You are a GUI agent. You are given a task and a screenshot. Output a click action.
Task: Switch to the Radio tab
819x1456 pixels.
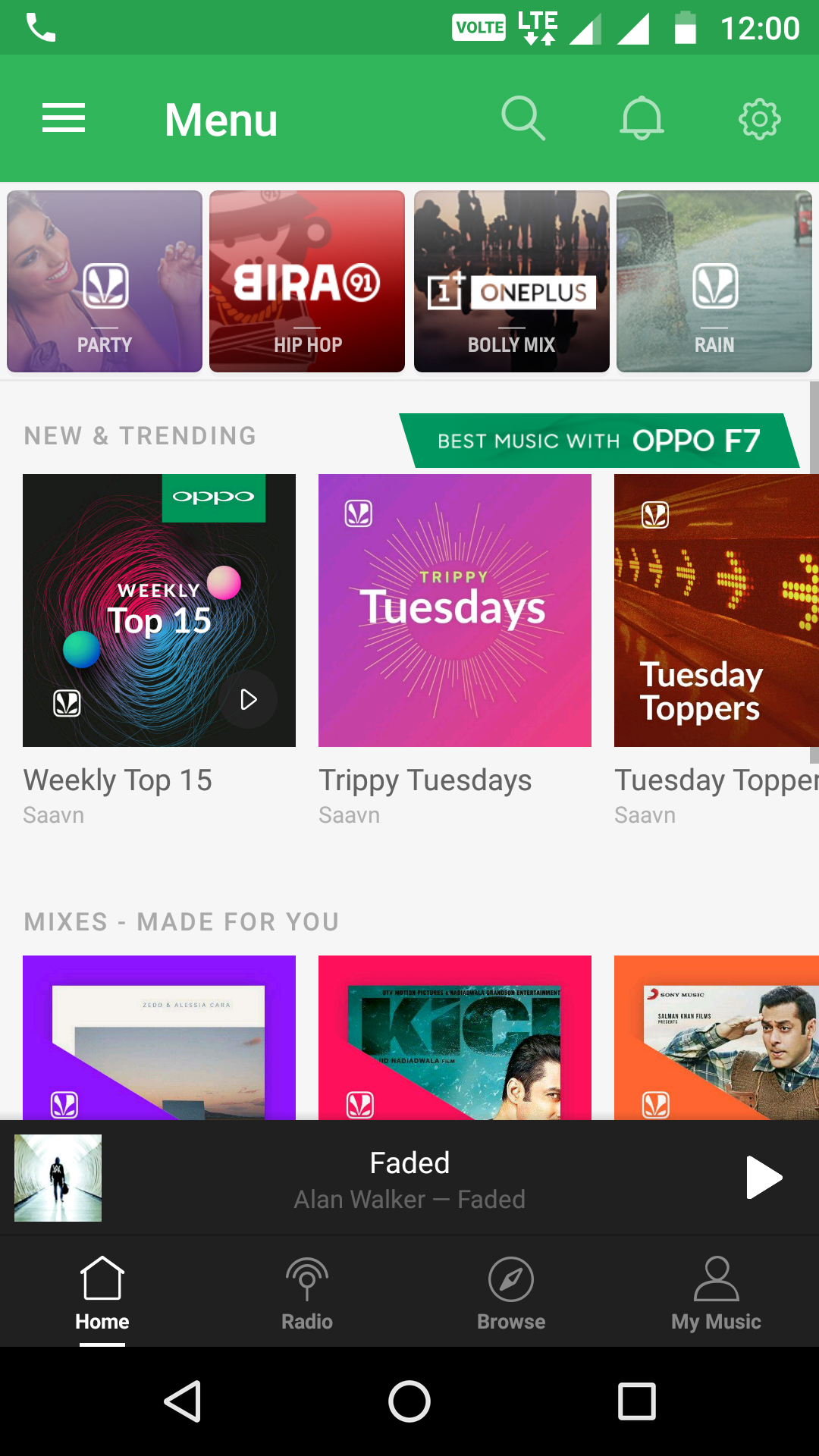point(307,1291)
